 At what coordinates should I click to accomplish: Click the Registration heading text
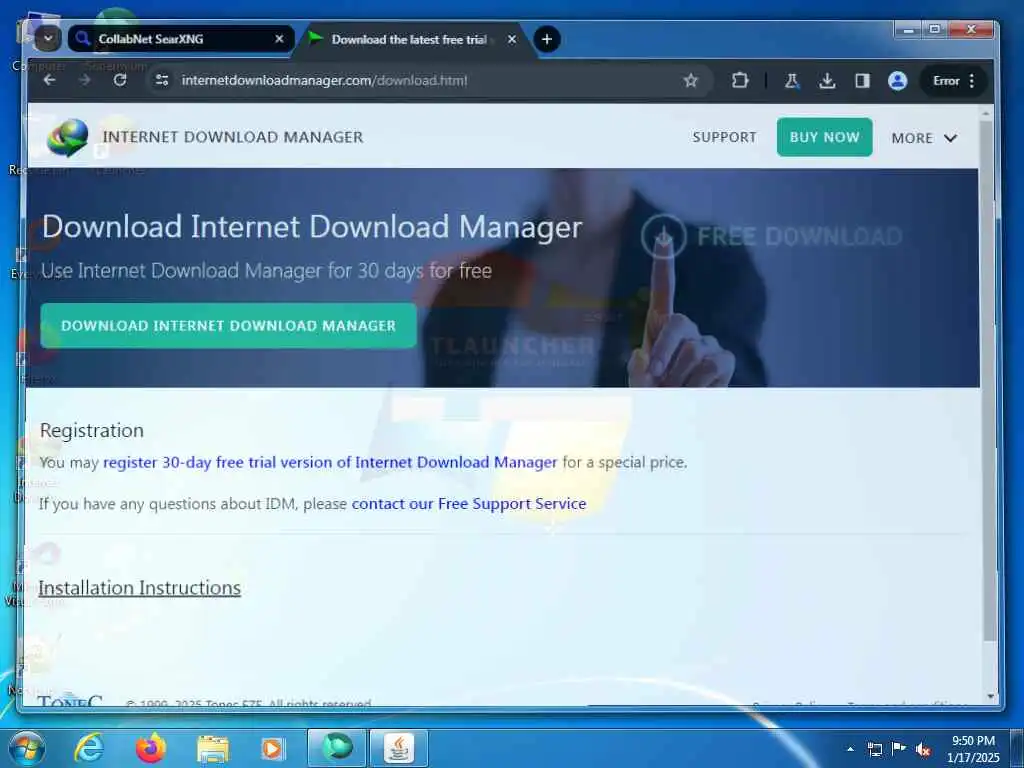91,430
